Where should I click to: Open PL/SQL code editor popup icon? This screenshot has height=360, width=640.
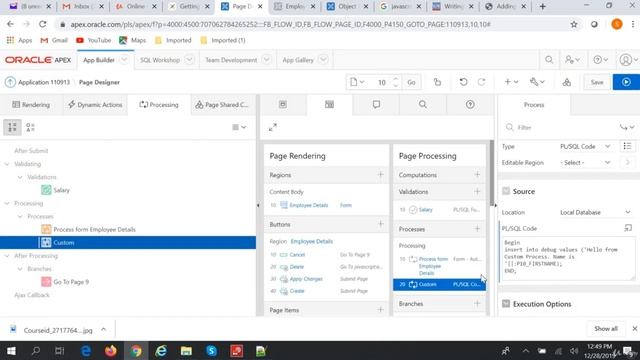(628, 228)
